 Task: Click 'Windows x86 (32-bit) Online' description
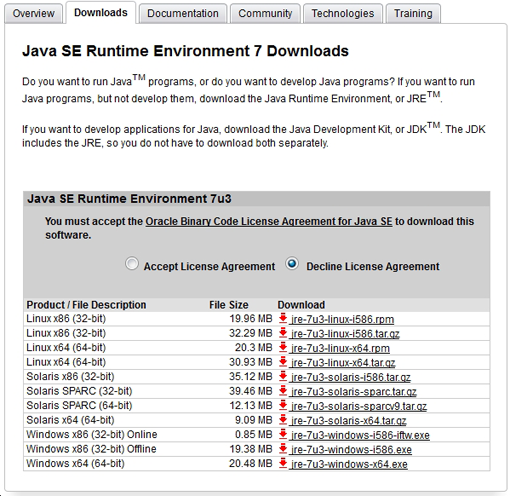pyautogui.click(x=92, y=434)
